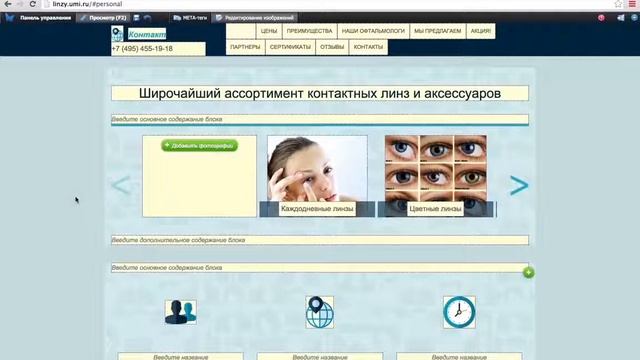This screenshot has width=640, height=360.
Task: Click the green Добавить фотографии button
Action: (x=199, y=145)
